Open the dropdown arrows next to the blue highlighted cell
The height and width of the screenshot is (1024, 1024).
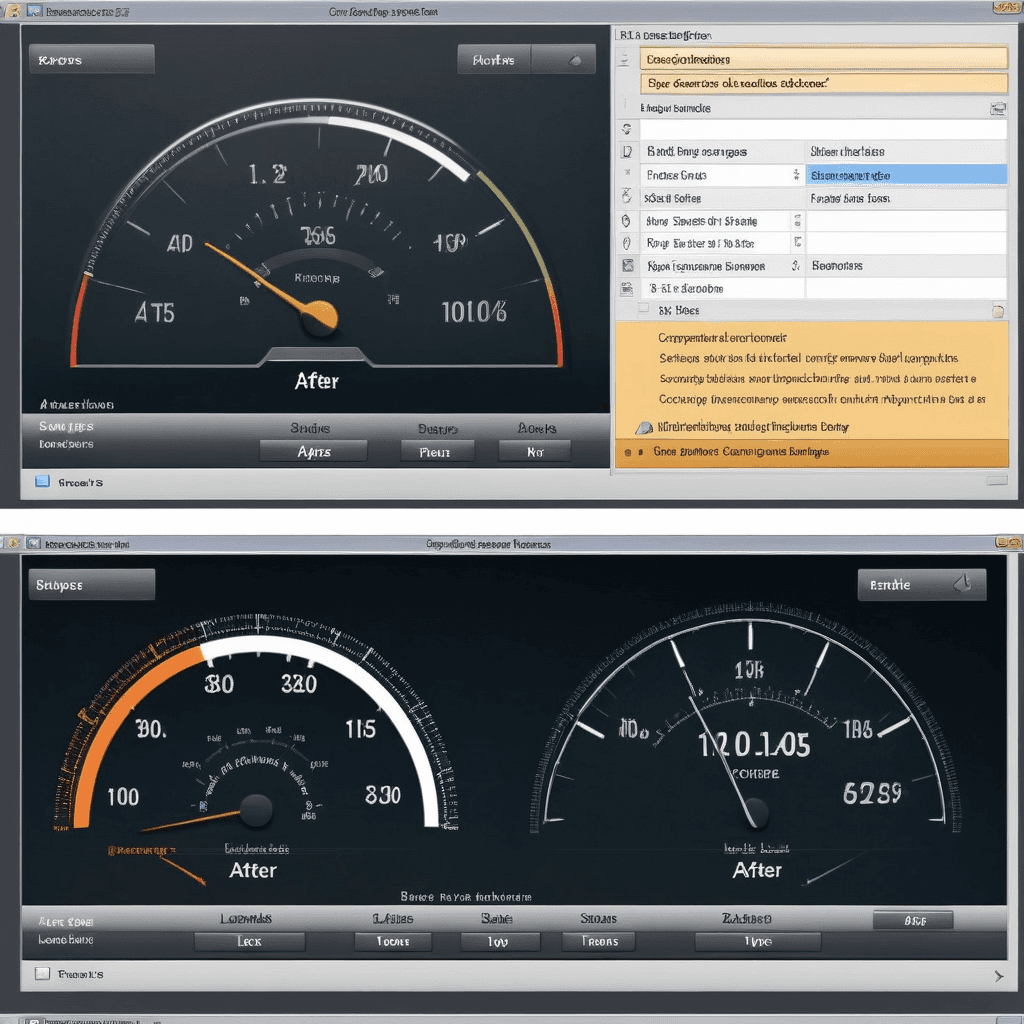(x=797, y=175)
